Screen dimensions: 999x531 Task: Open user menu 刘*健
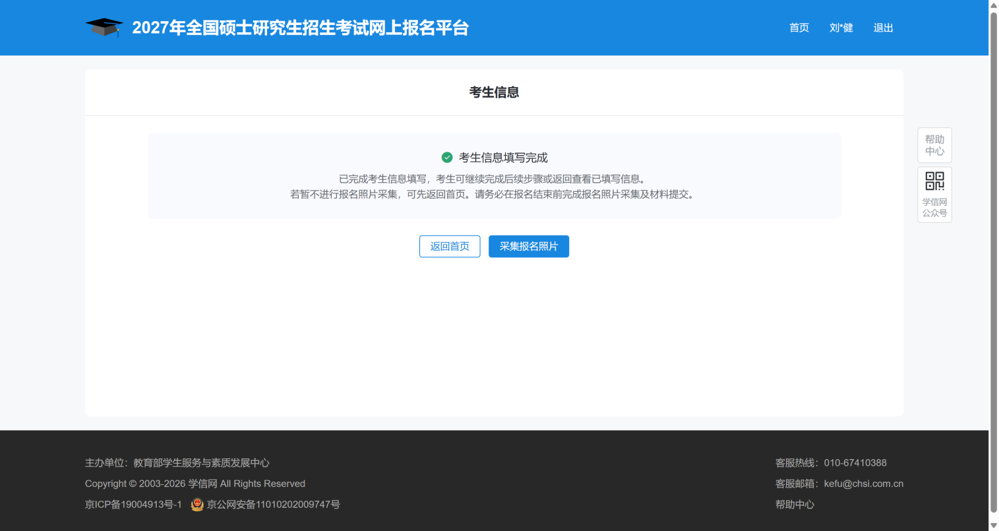tap(841, 28)
